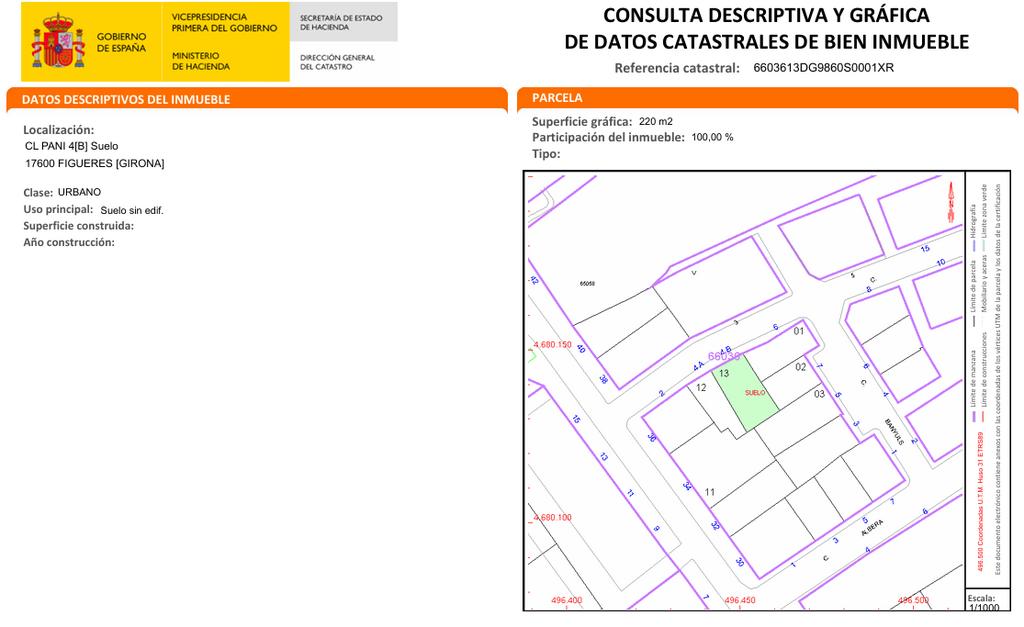Click the Gobierno de España logo text
Viewport: 1024px width, 627px height.
(x=121, y=42)
